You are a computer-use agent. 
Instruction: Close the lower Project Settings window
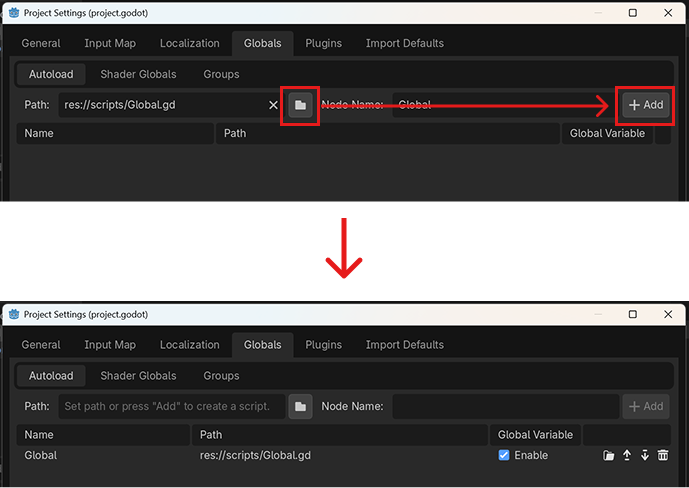click(x=668, y=314)
